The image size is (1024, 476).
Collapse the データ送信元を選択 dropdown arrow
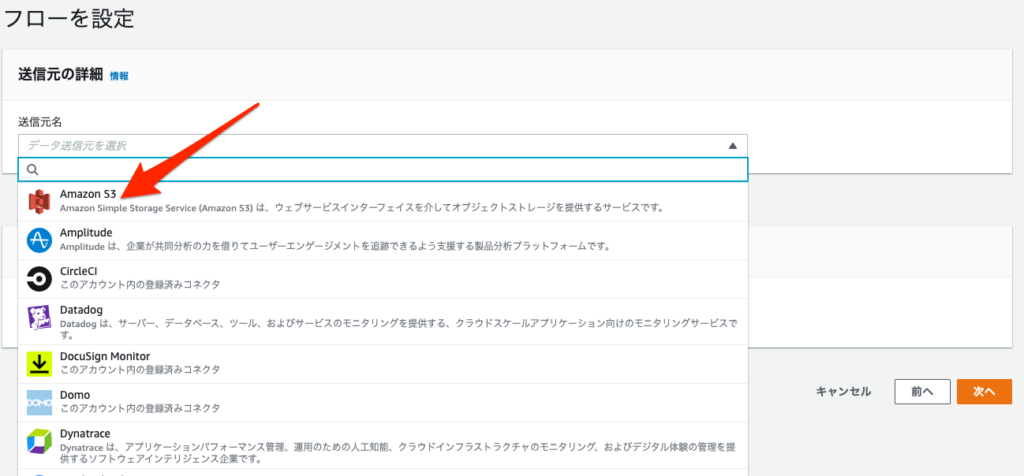[x=733, y=146]
